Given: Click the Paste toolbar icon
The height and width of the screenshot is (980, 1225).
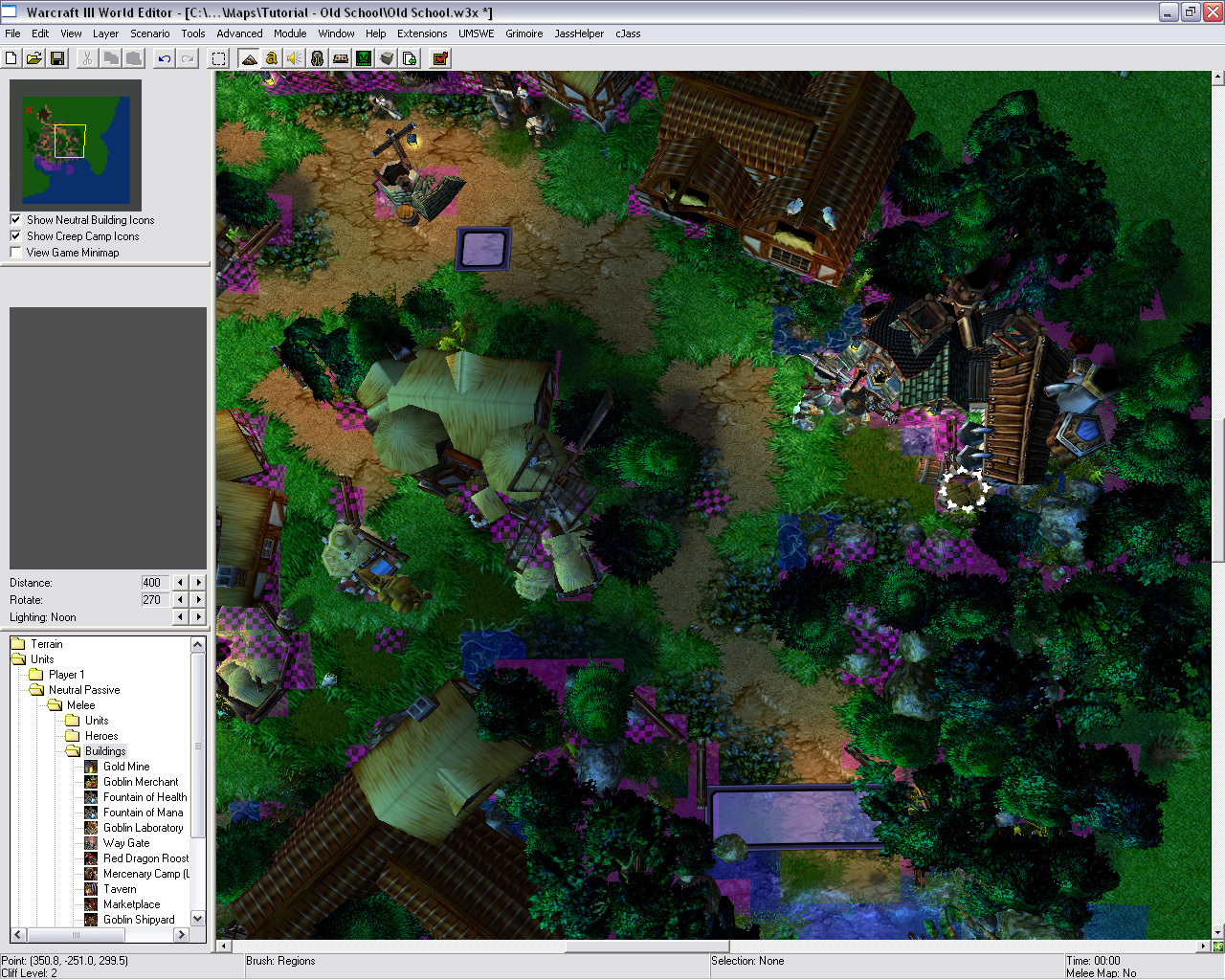Looking at the screenshot, I should click(x=134, y=58).
